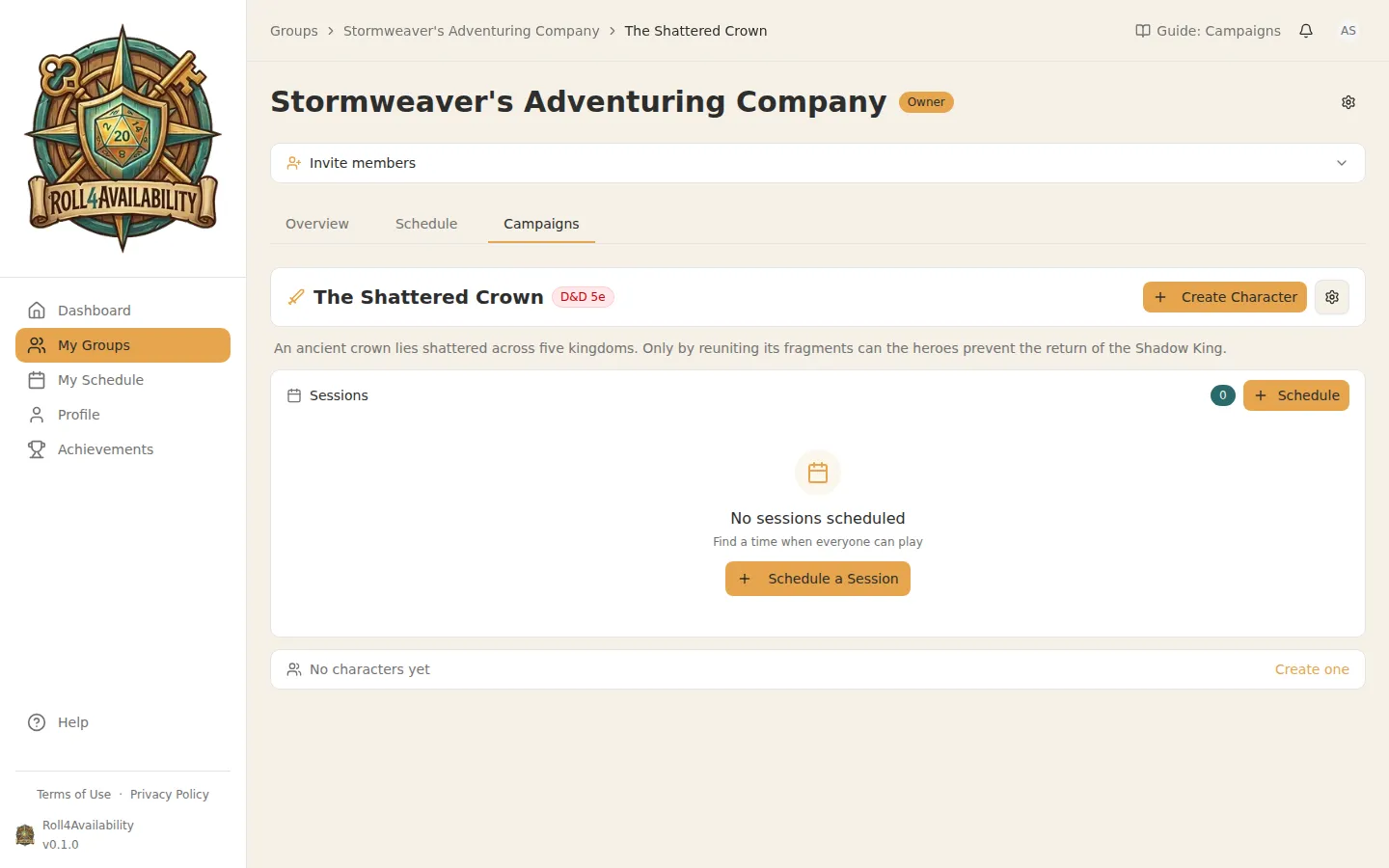Click the Groups breadcrumb

click(x=294, y=31)
